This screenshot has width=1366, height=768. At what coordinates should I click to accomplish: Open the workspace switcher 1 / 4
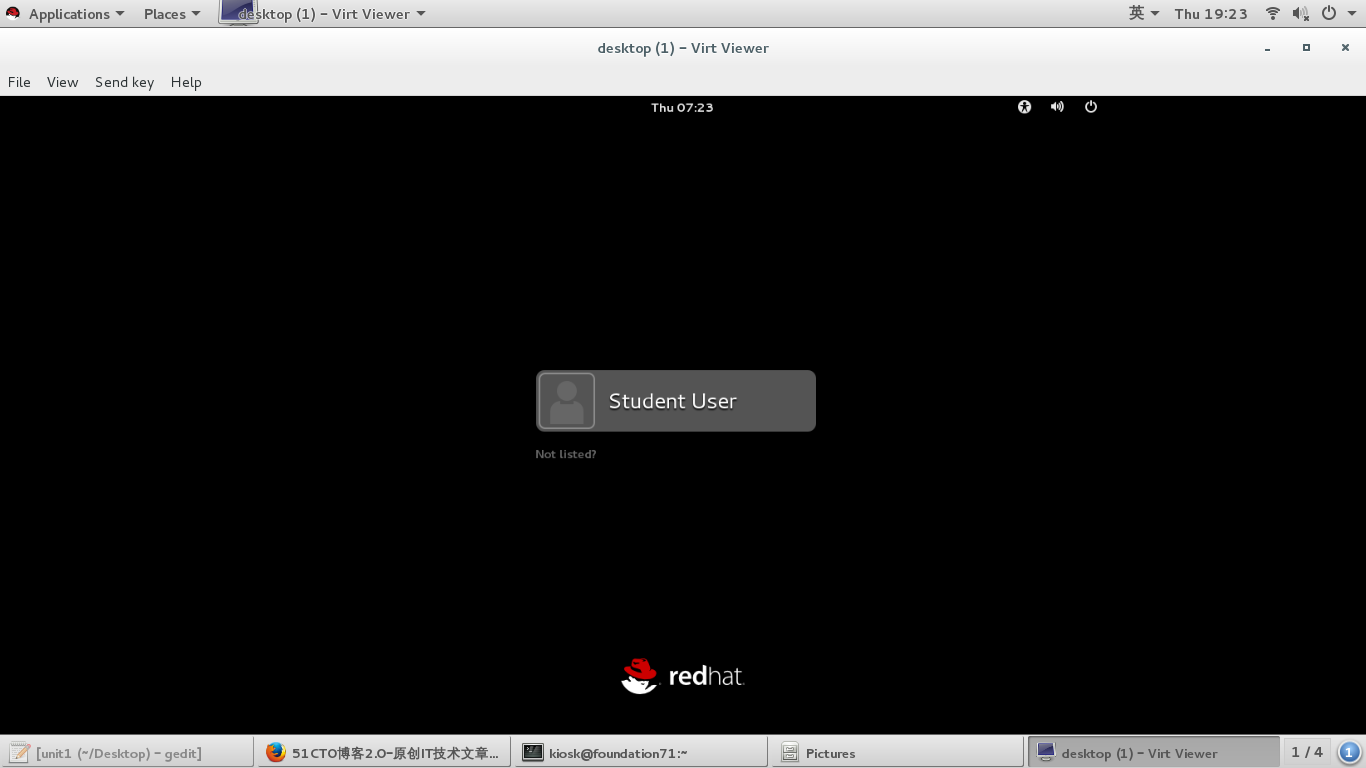[x=1307, y=752]
